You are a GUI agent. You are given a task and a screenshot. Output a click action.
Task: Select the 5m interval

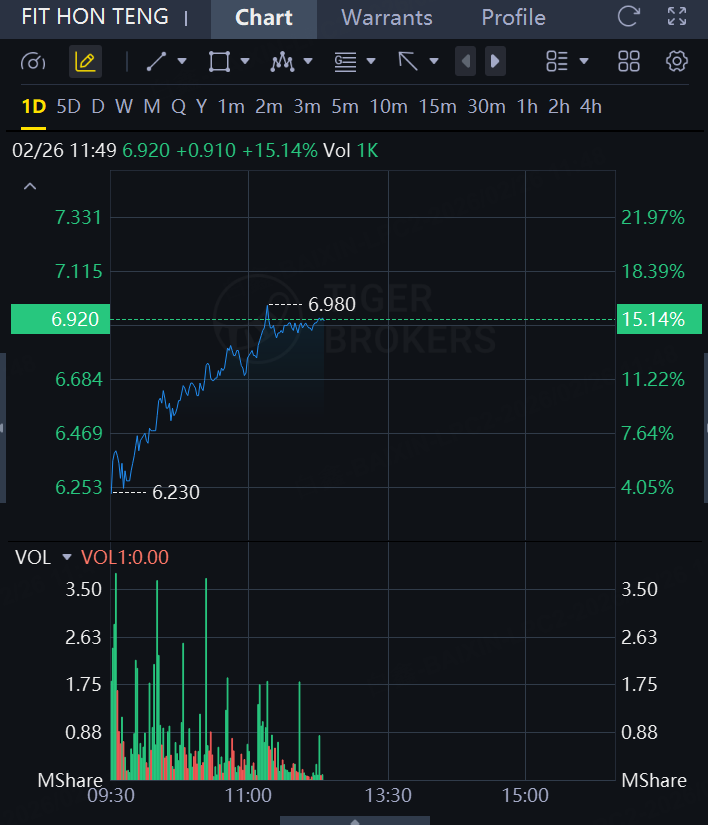pos(345,107)
